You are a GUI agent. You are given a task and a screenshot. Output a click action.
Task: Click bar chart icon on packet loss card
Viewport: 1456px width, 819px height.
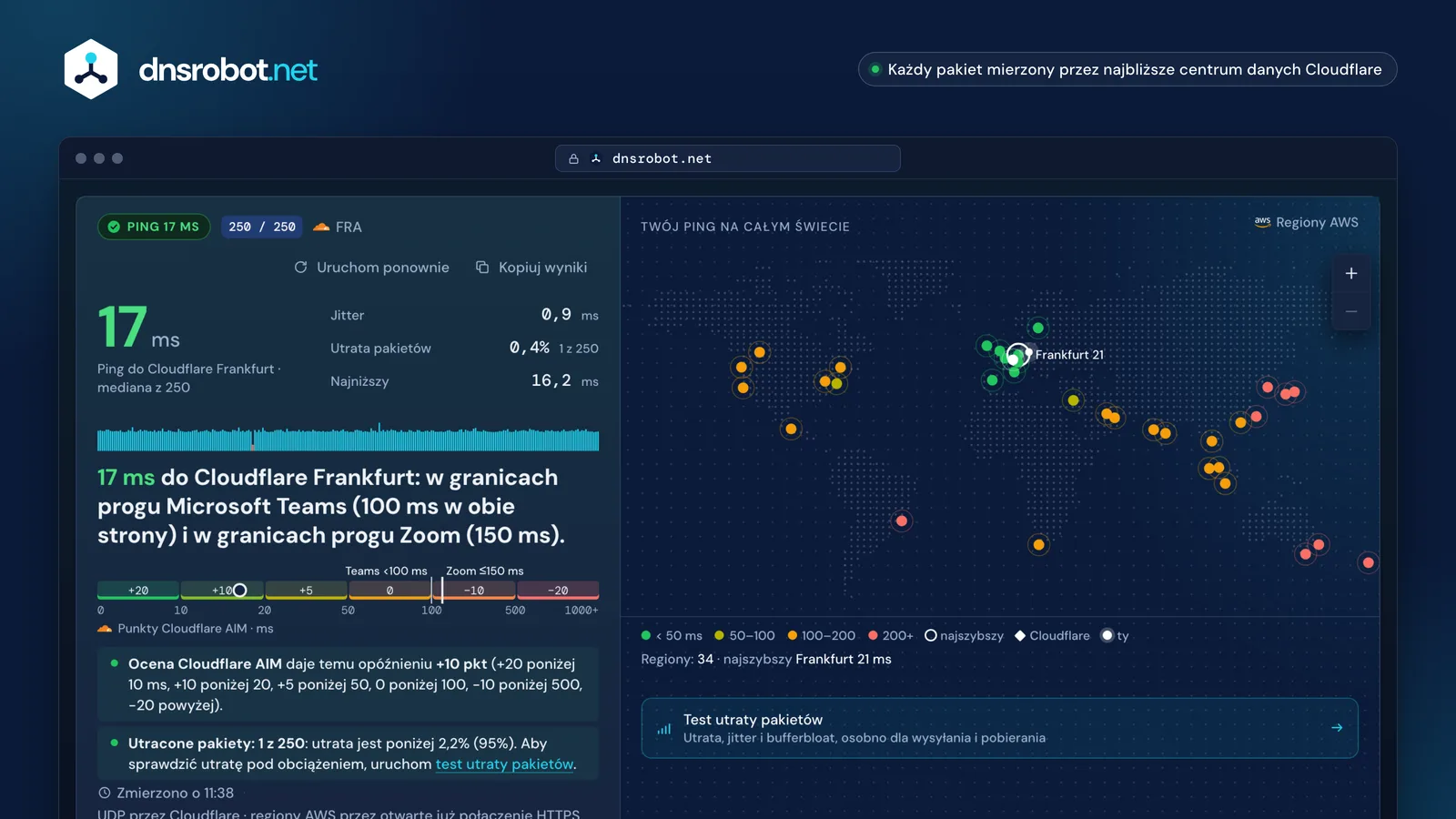click(664, 729)
